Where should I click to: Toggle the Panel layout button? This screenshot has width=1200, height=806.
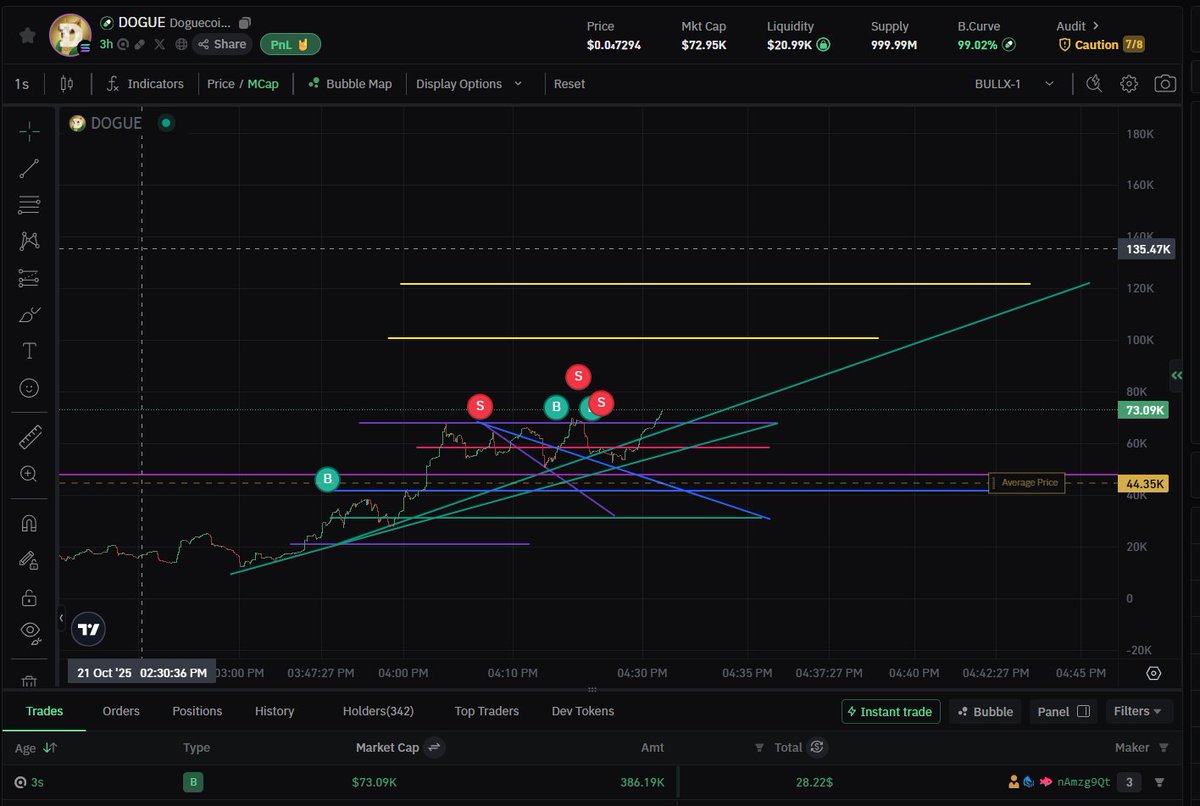(x=1063, y=712)
